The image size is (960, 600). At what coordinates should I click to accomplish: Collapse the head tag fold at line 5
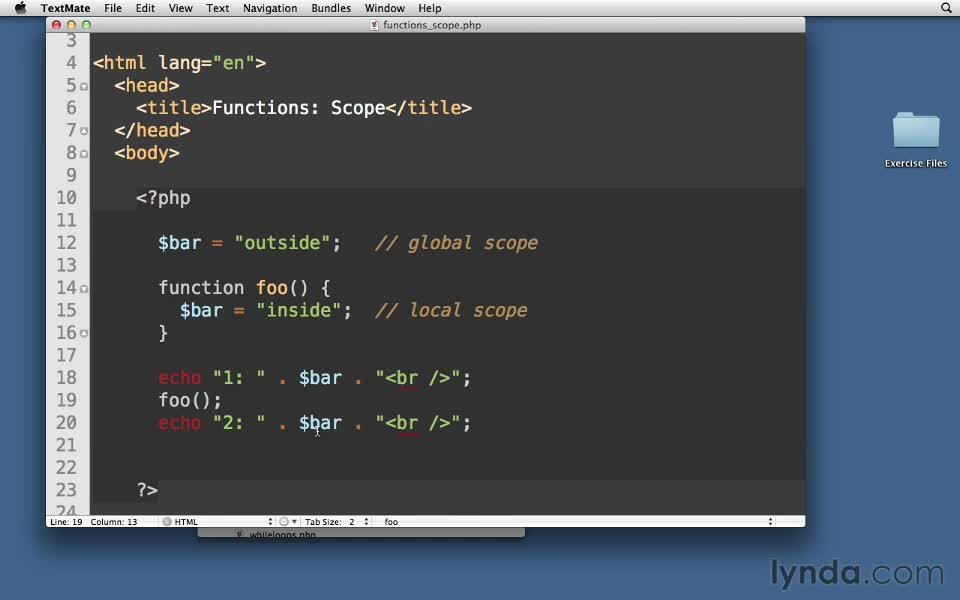coord(84,86)
